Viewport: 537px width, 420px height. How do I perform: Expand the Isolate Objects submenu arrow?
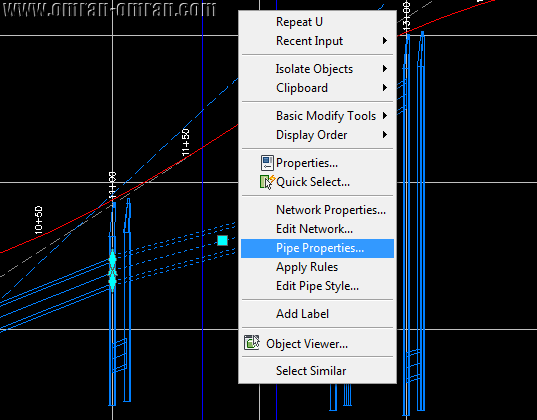pos(385,69)
